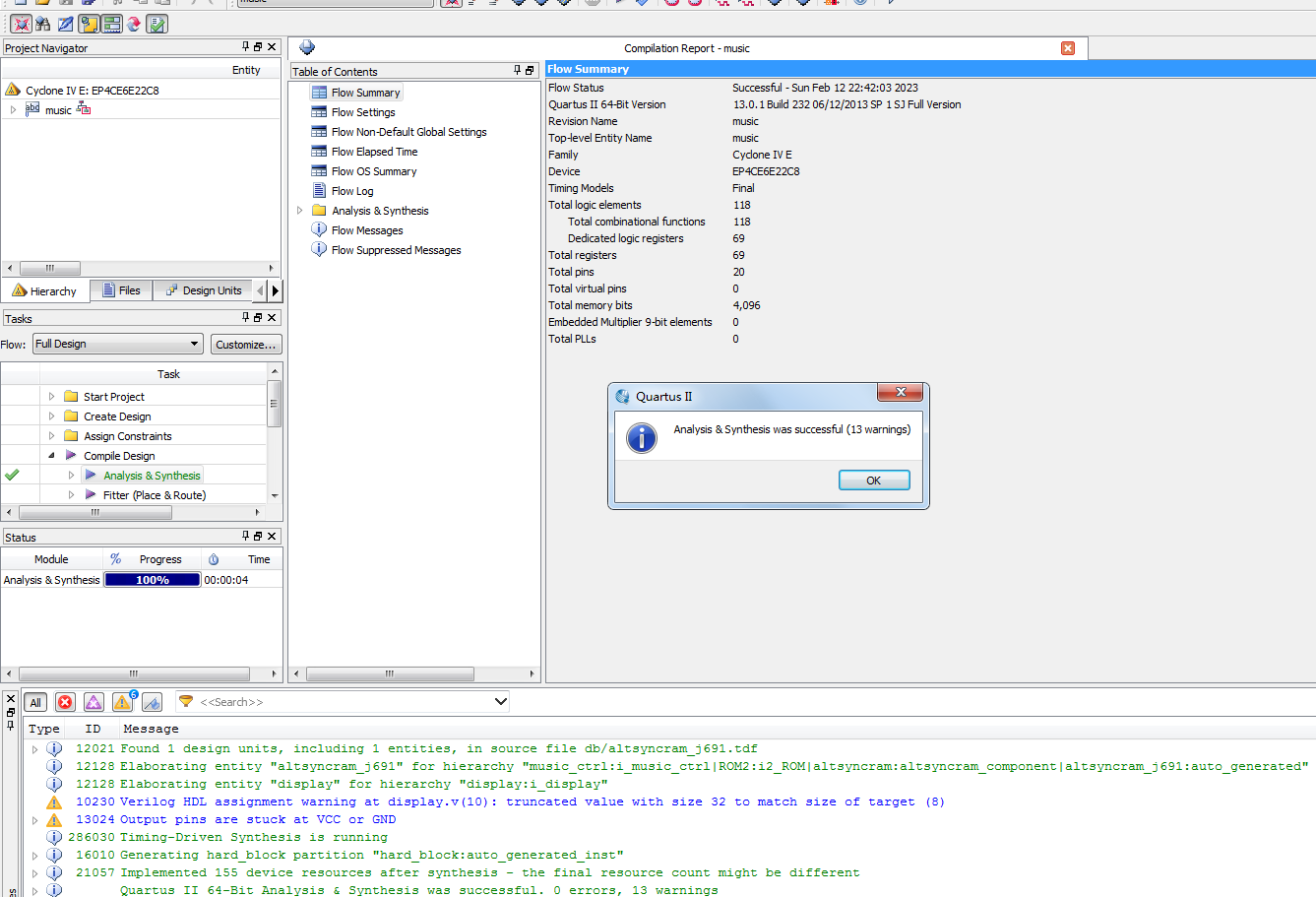
Task: Collapse the Compile Design task
Action: [51, 456]
